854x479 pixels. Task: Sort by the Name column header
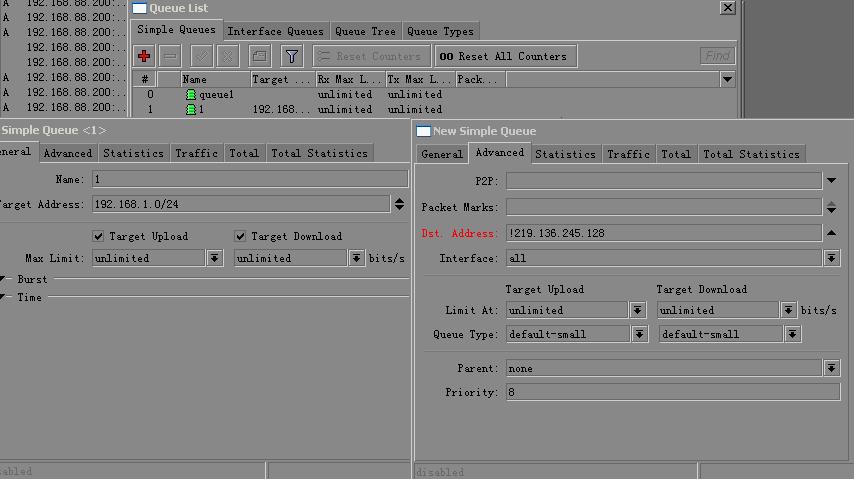pos(215,80)
